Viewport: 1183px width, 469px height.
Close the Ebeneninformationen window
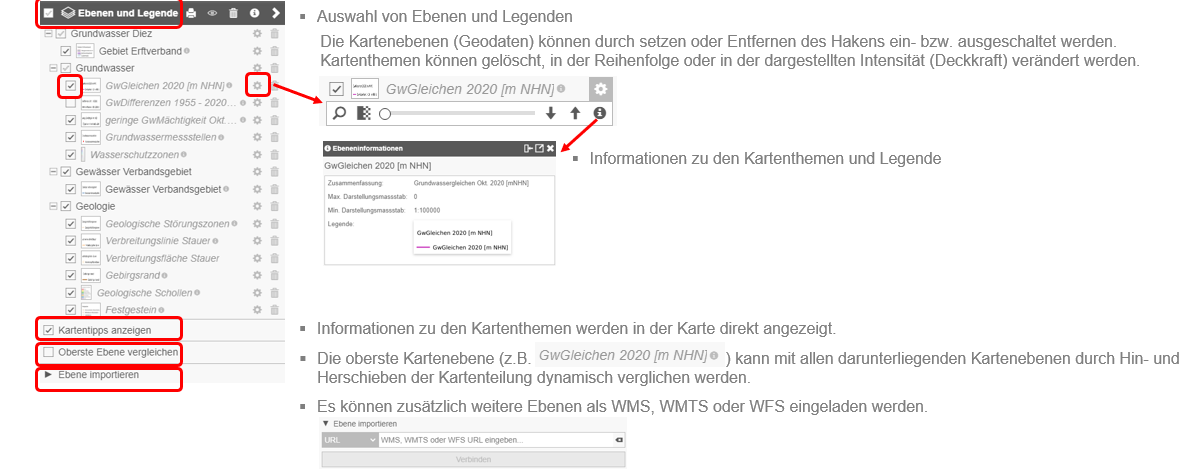551,149
